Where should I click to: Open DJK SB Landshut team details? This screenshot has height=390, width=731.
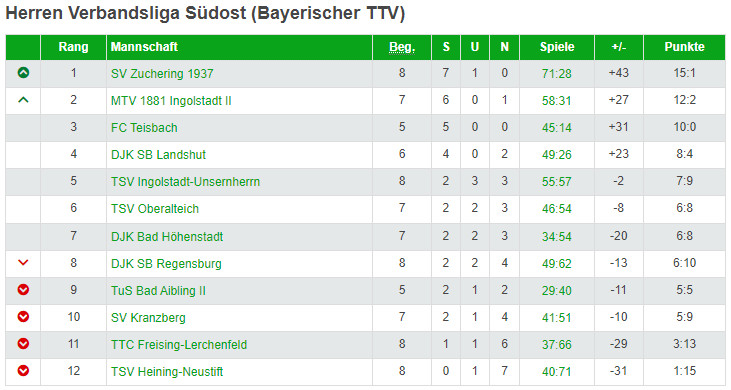tap(158, 155)
